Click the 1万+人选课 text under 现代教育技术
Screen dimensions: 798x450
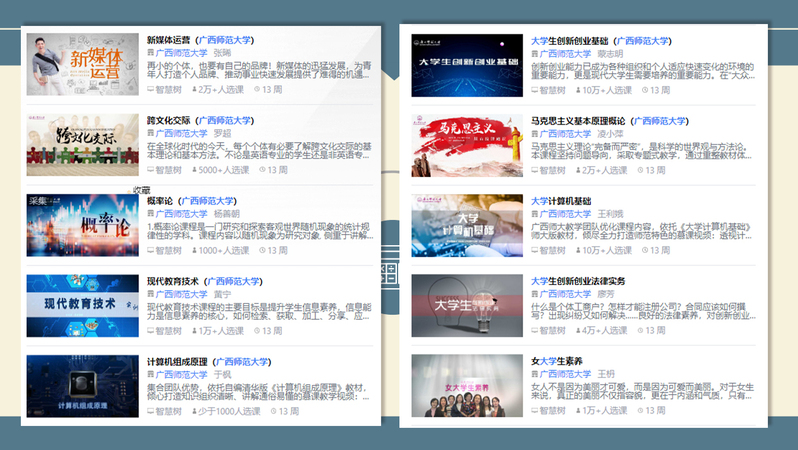[221, 330]
